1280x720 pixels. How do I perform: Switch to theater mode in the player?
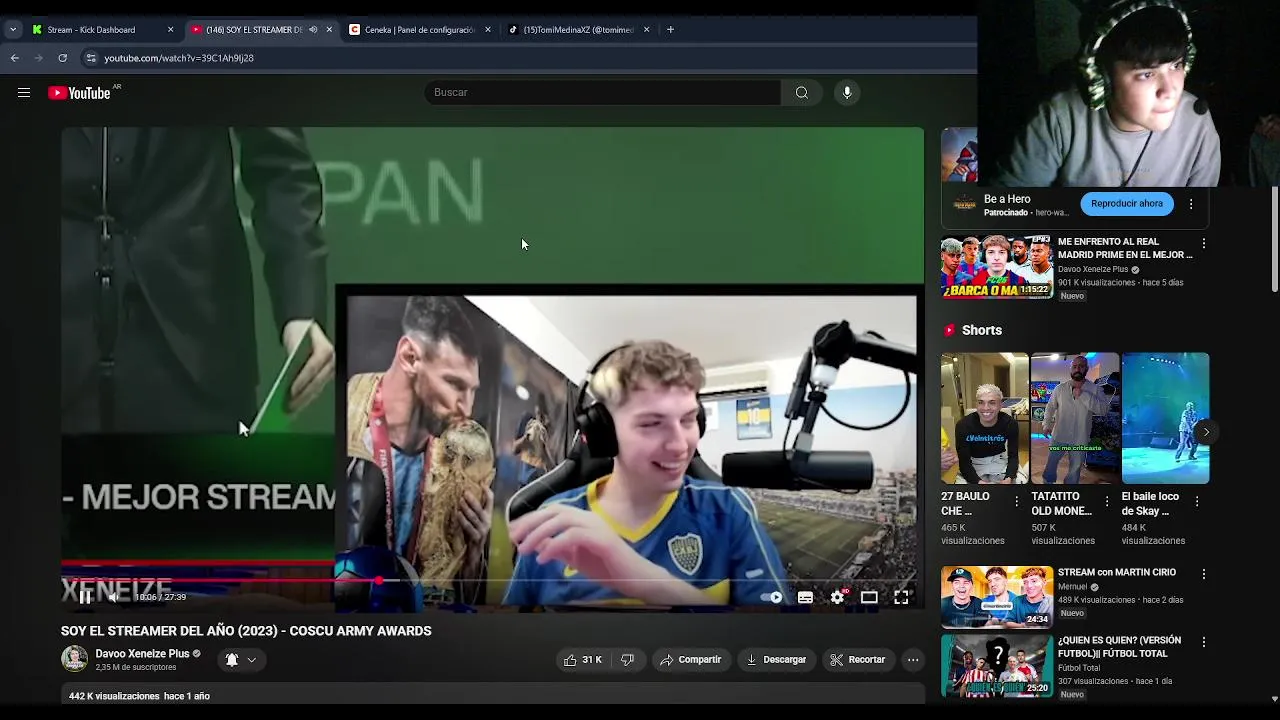(x=869, y=597)
